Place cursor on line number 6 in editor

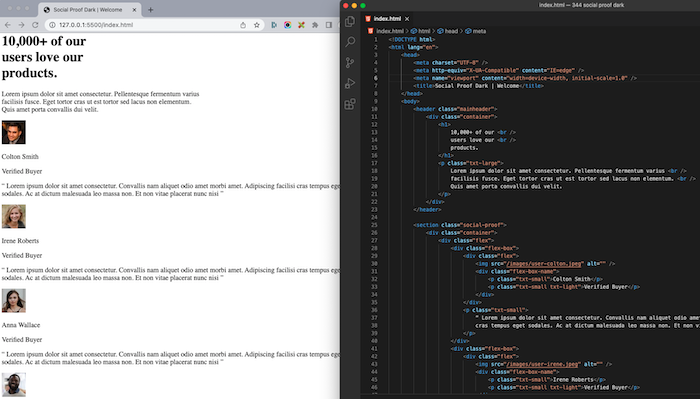click(x=375, y=78)
